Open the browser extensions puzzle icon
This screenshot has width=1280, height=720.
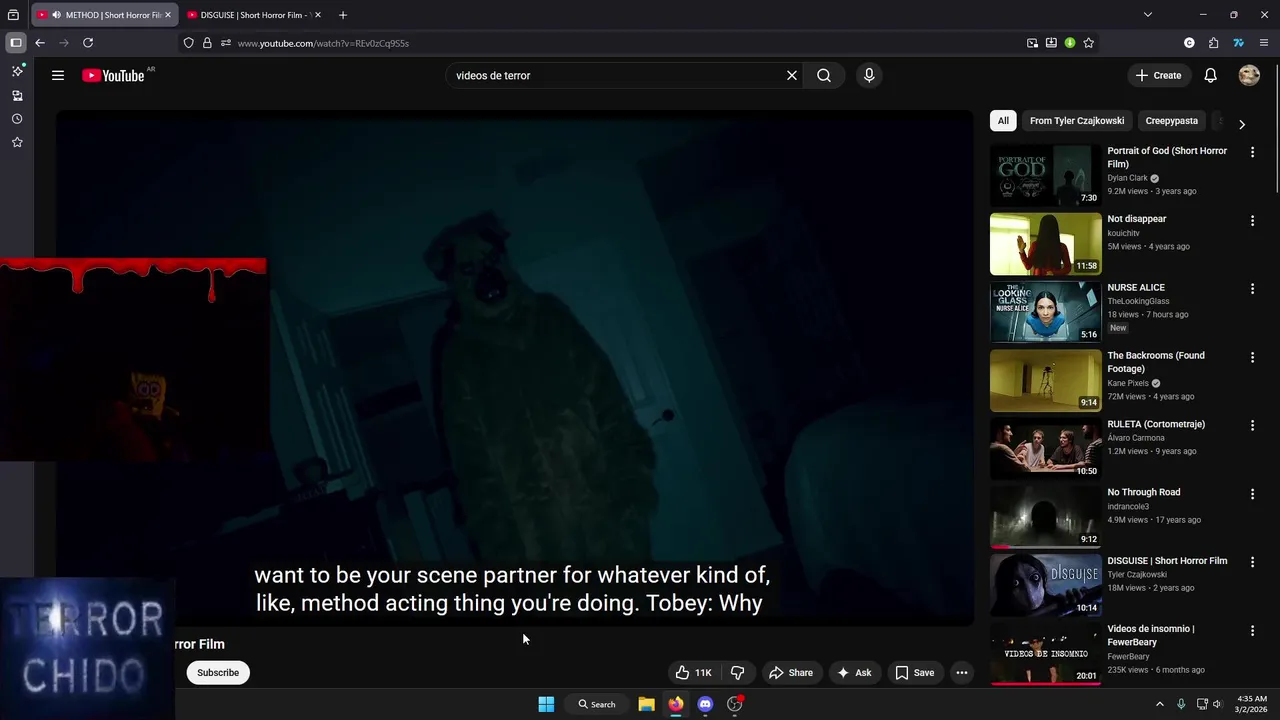pyautogui.click(x=1214, y=43)
